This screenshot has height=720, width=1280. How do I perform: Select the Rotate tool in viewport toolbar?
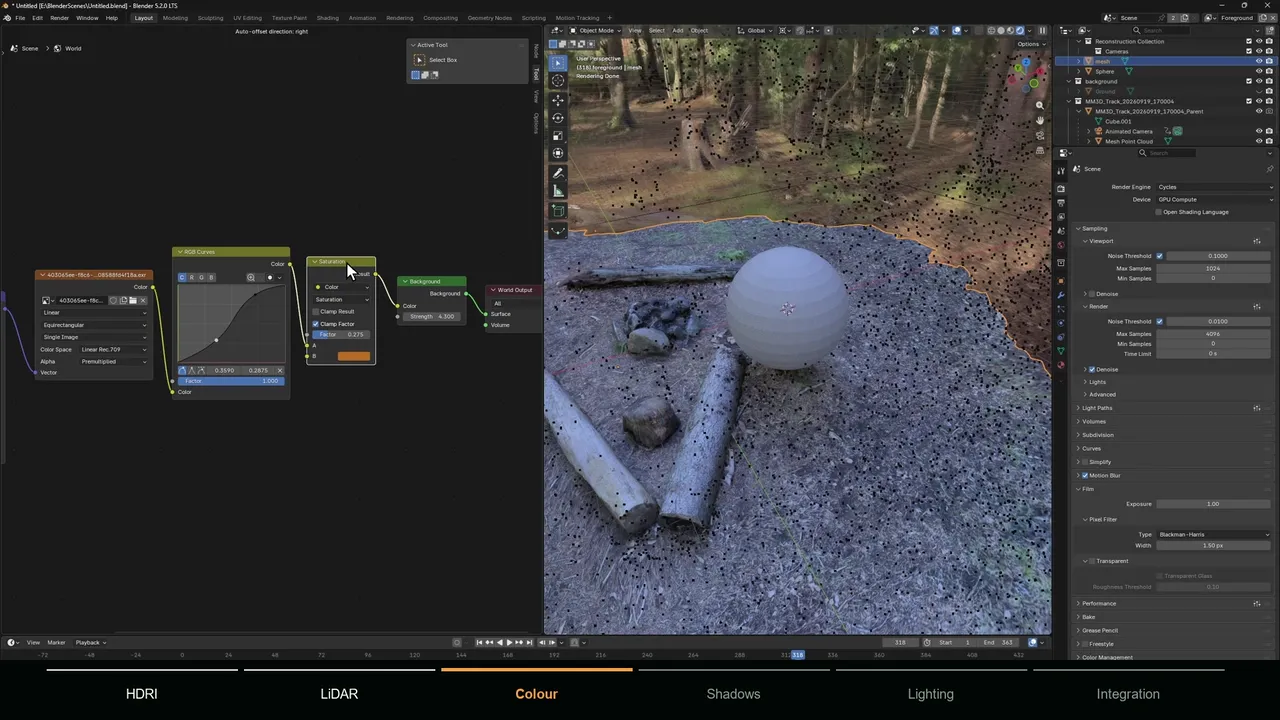tap(558, 118)
